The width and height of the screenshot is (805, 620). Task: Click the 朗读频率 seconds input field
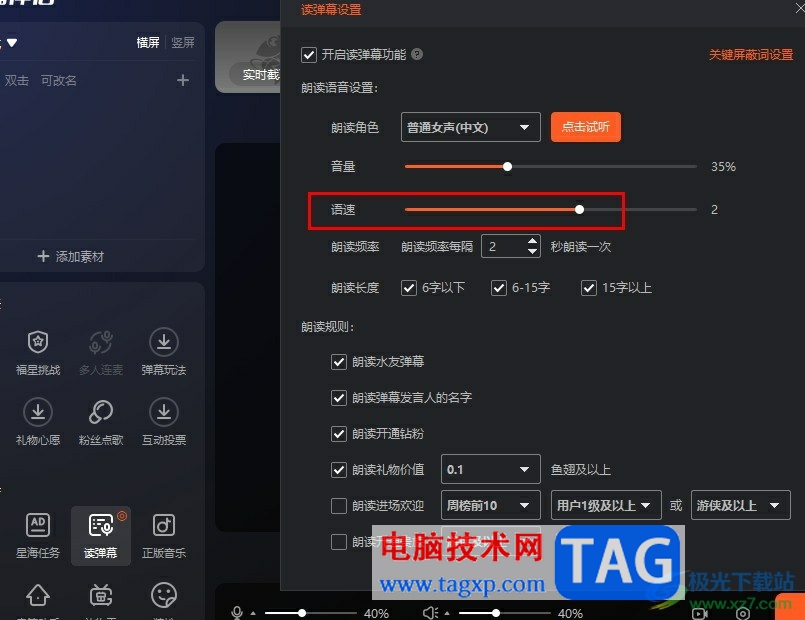click(504, 246)
